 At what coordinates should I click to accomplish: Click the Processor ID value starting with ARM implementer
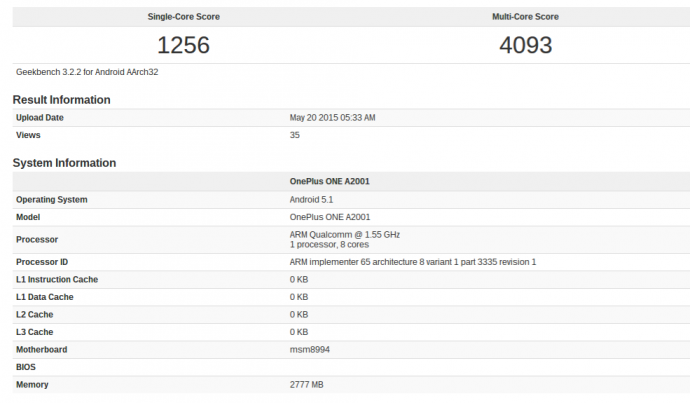click(x=412, y=262)
